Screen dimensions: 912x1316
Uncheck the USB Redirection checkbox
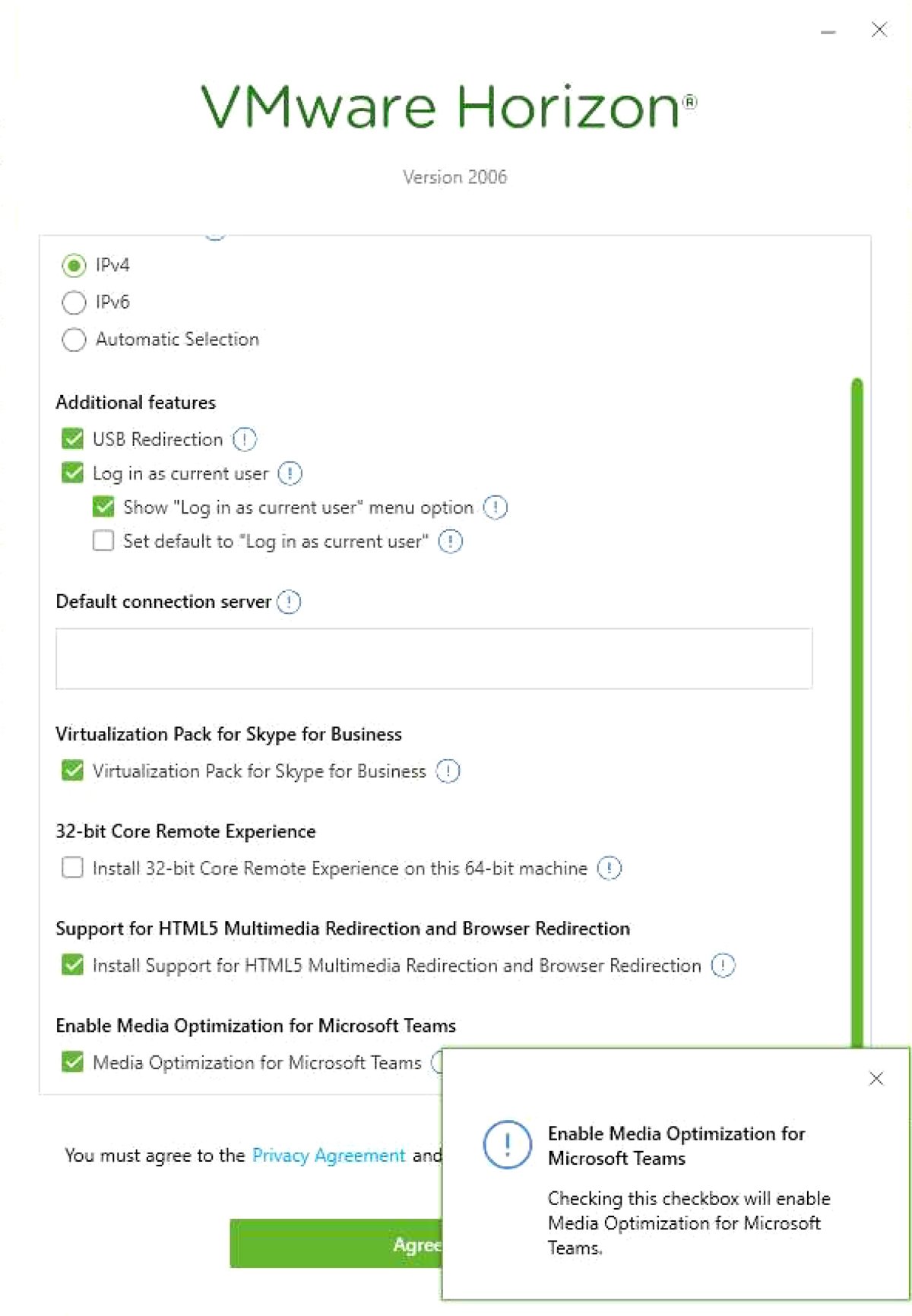pos(72,438)
